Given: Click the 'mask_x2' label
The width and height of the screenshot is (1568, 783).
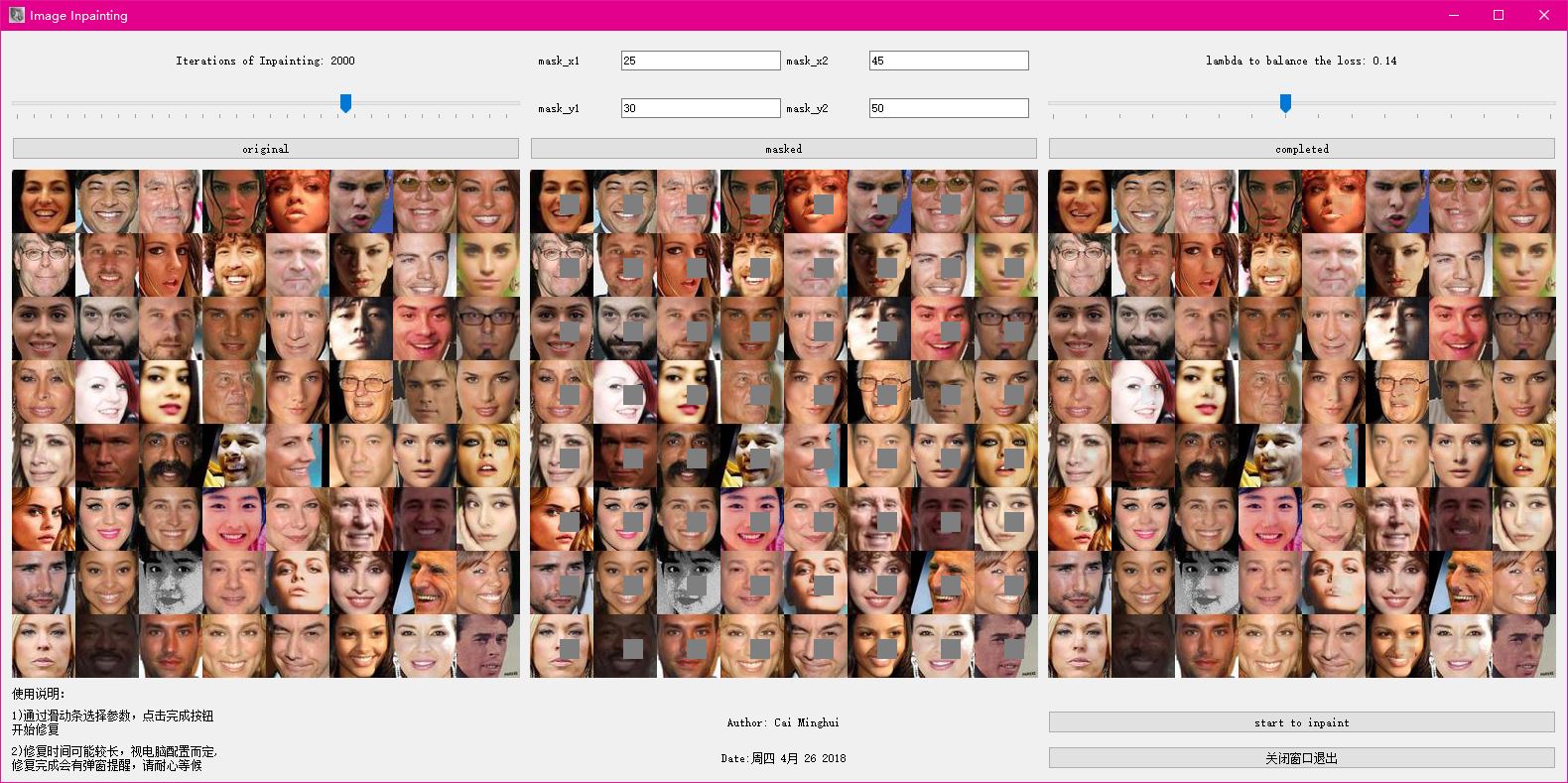Looking at the screenshot, I should pos(807,62).
